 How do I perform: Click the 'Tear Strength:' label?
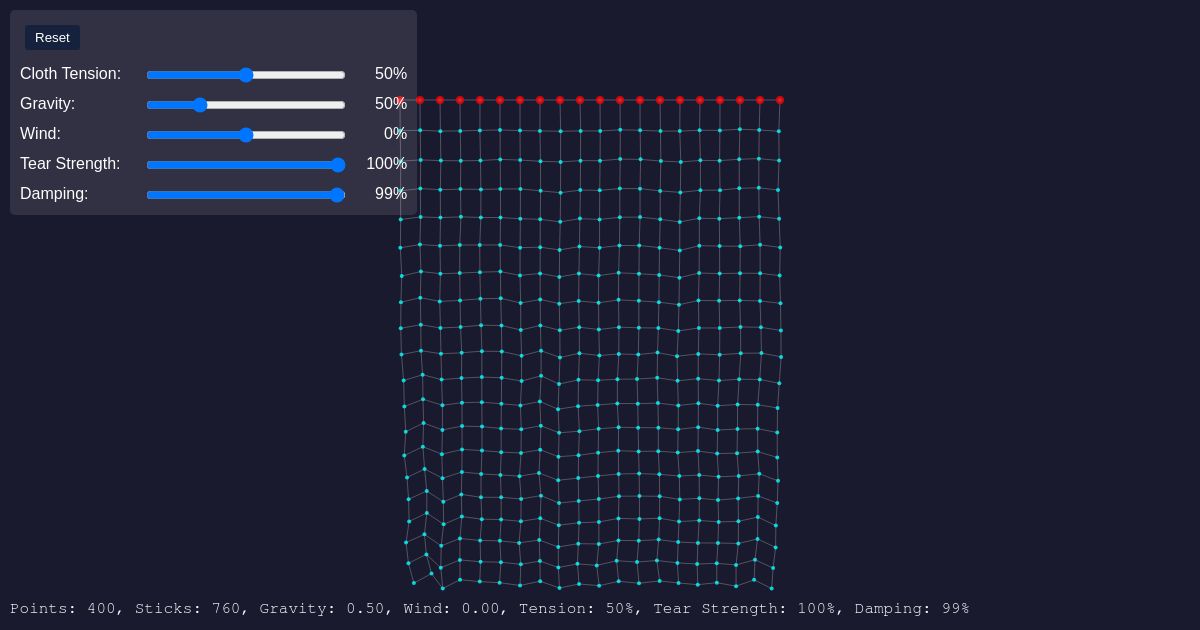tap(70, 164)
